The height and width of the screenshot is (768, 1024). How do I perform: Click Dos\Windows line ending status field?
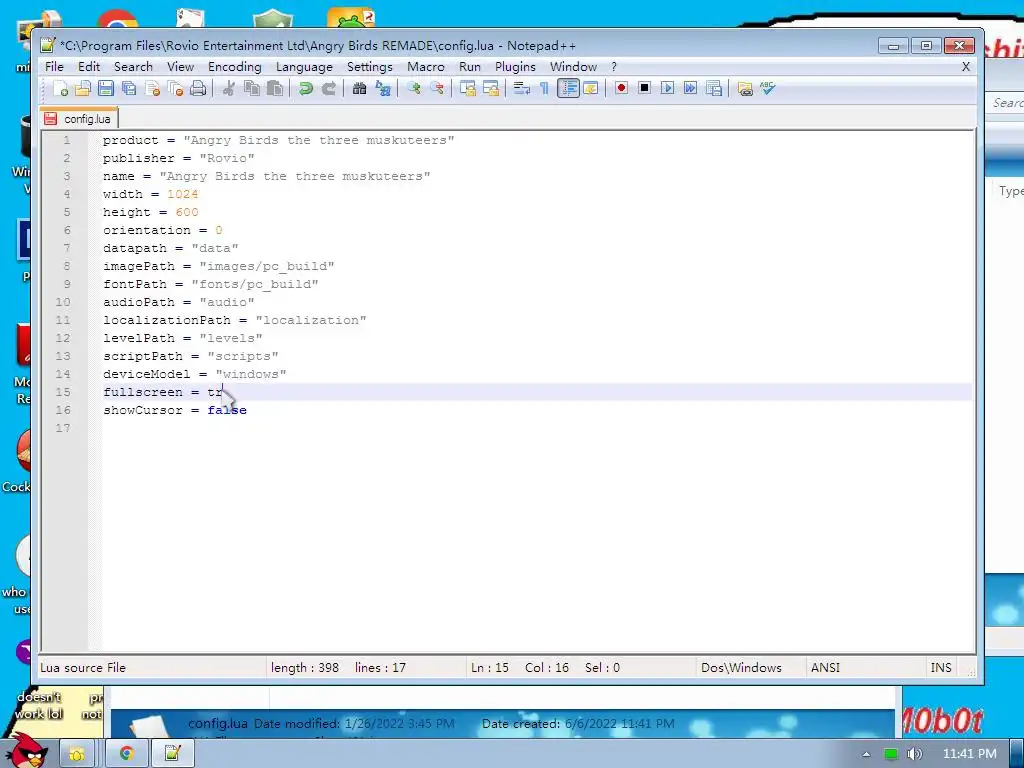pos(741,667)
